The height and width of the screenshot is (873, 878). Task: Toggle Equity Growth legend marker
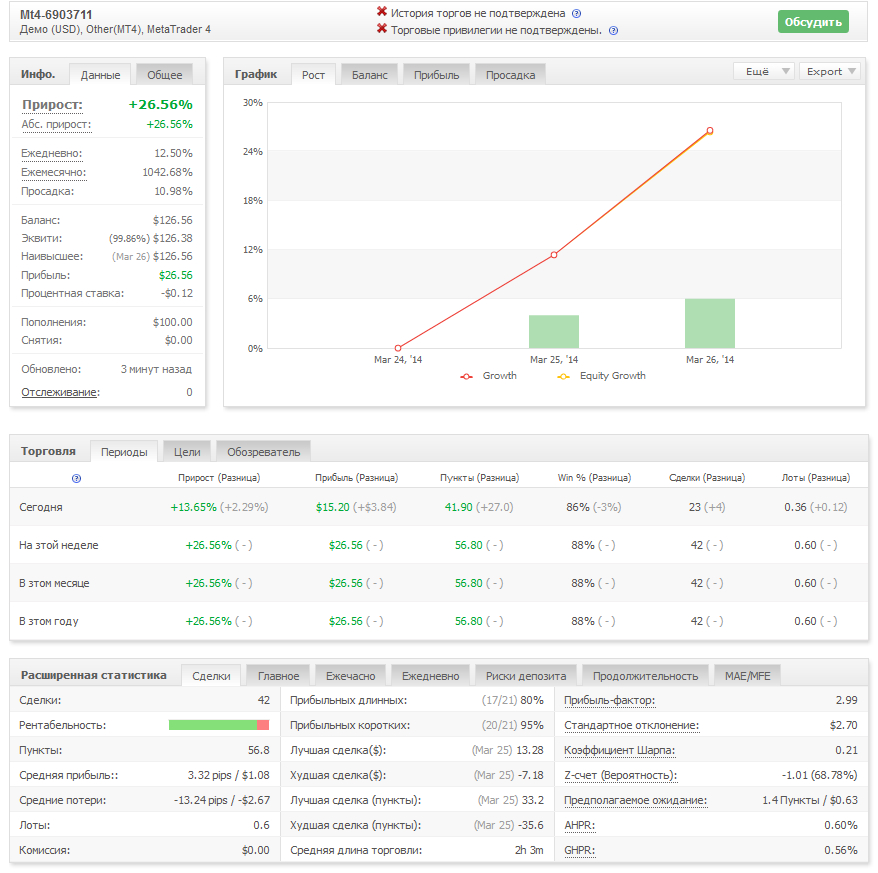[x=563, y=376]
